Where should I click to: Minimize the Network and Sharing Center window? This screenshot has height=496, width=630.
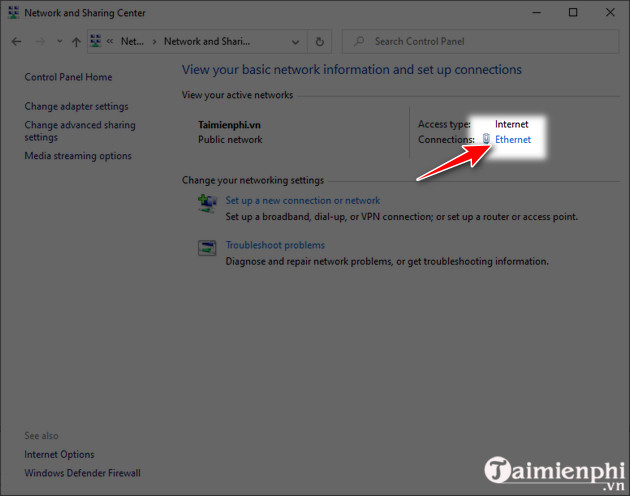(536, 12)
